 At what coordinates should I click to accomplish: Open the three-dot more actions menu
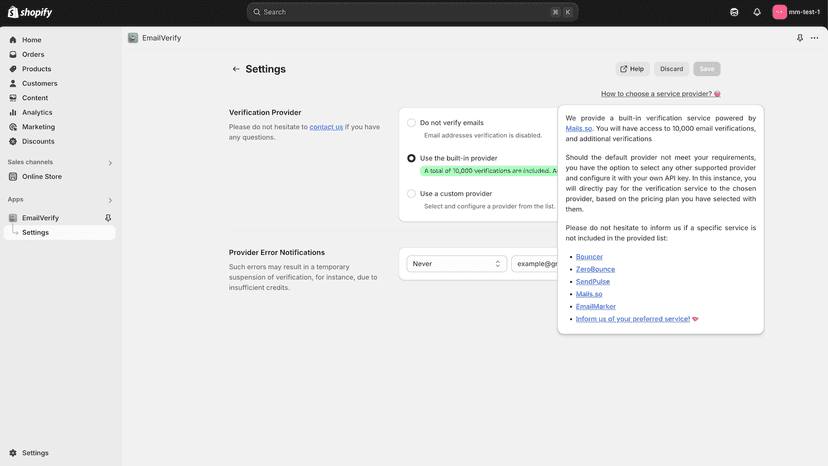[815, 38]
